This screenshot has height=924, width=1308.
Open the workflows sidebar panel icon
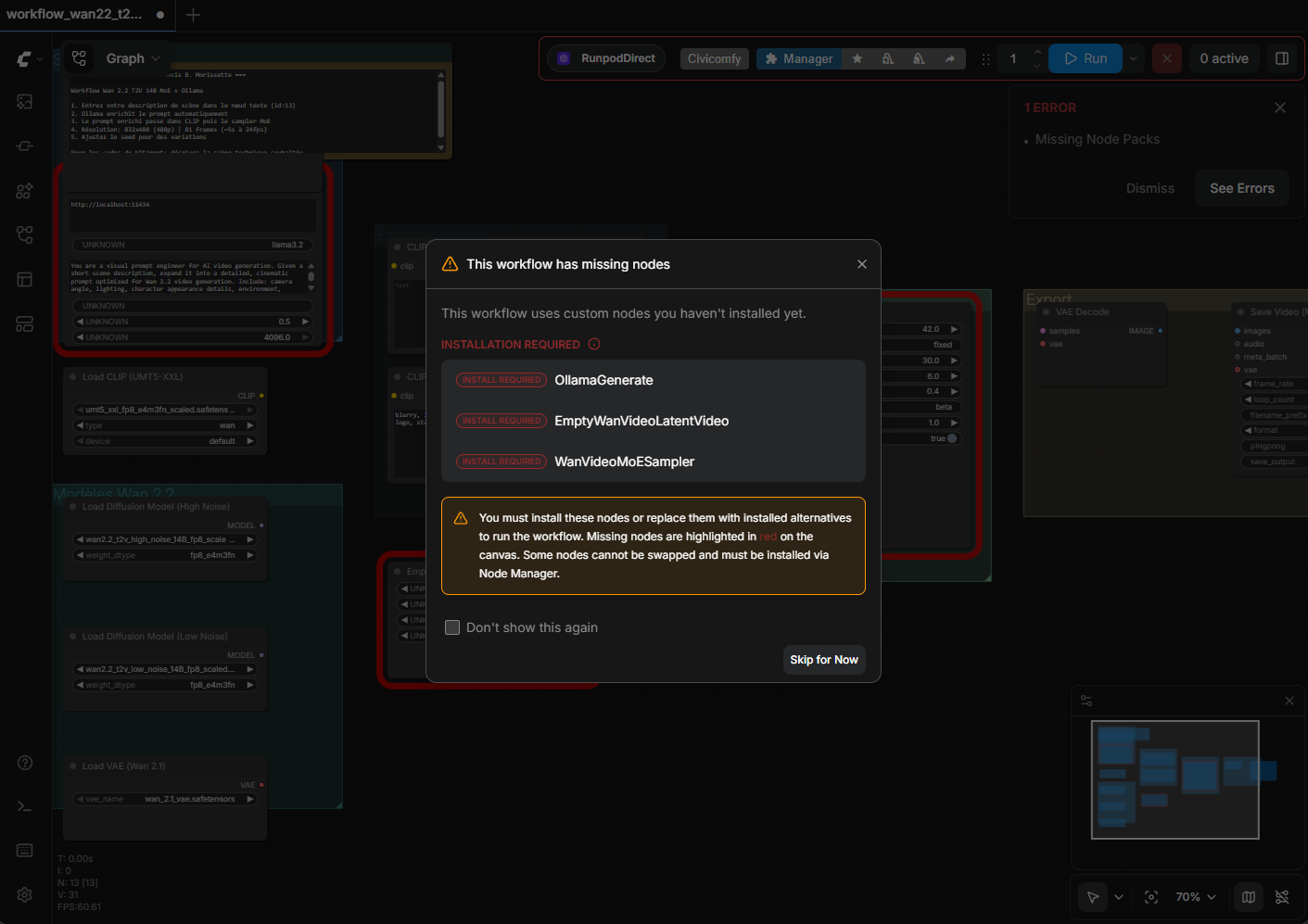coord(25,235)
